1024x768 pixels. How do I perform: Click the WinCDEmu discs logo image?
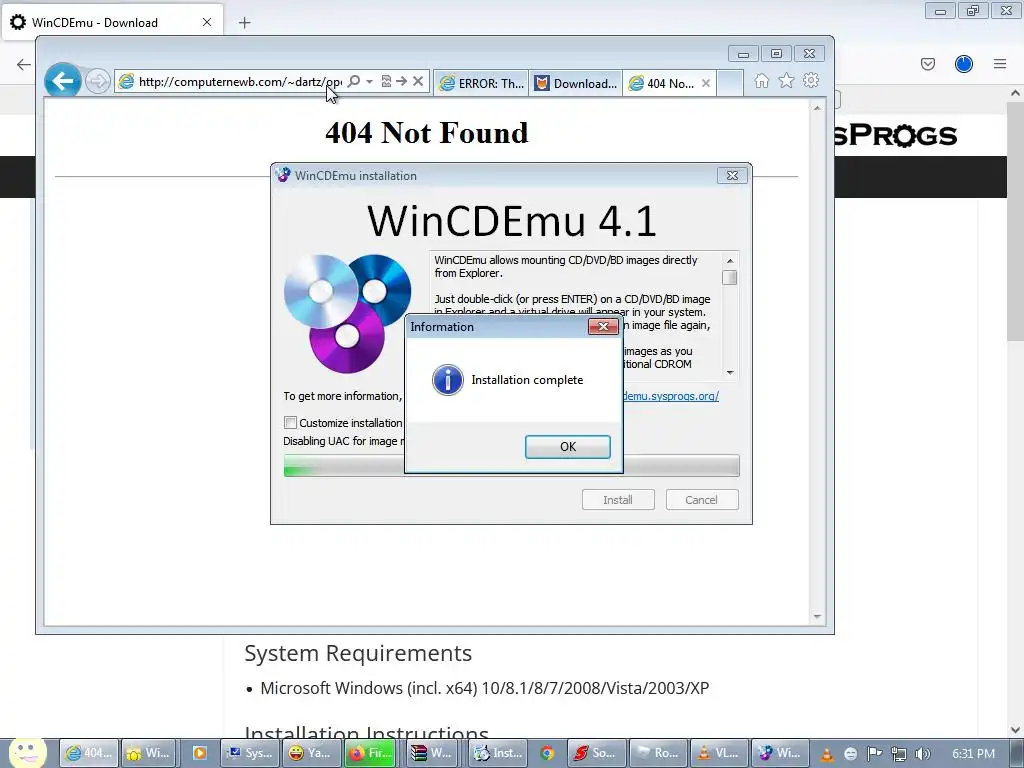point(347,313)
